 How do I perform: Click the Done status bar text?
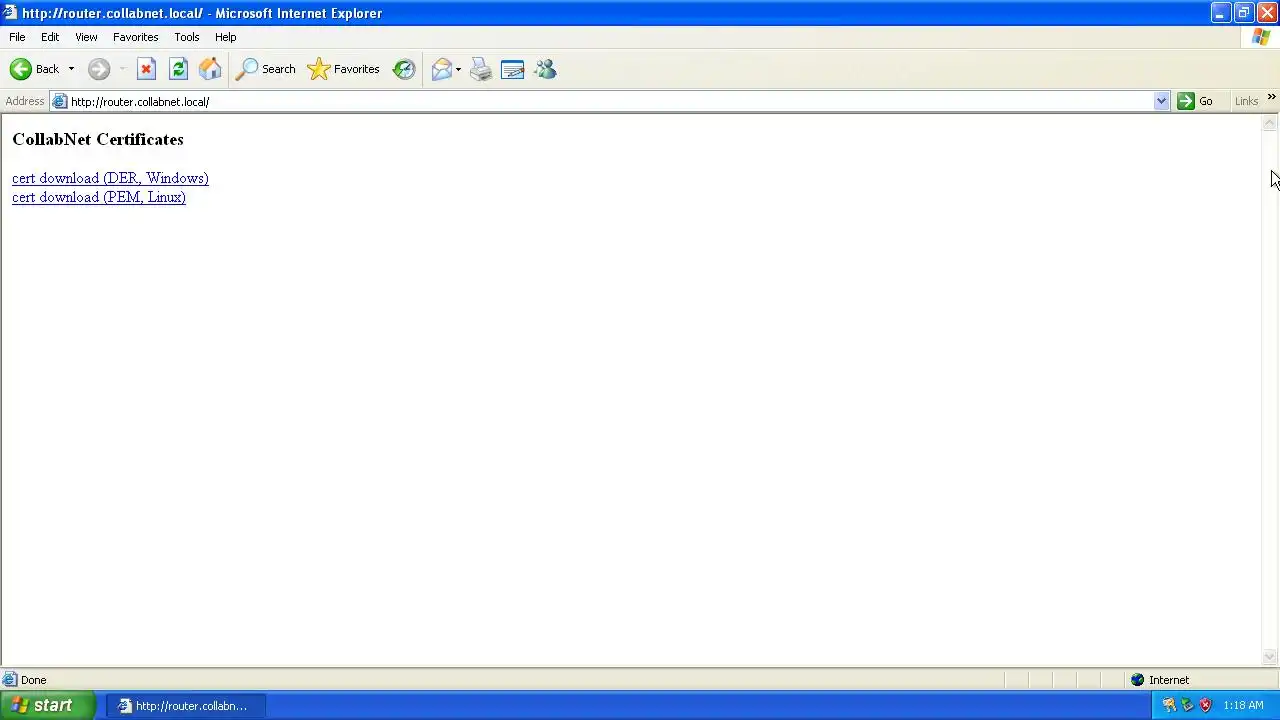(x=33, y=680)
